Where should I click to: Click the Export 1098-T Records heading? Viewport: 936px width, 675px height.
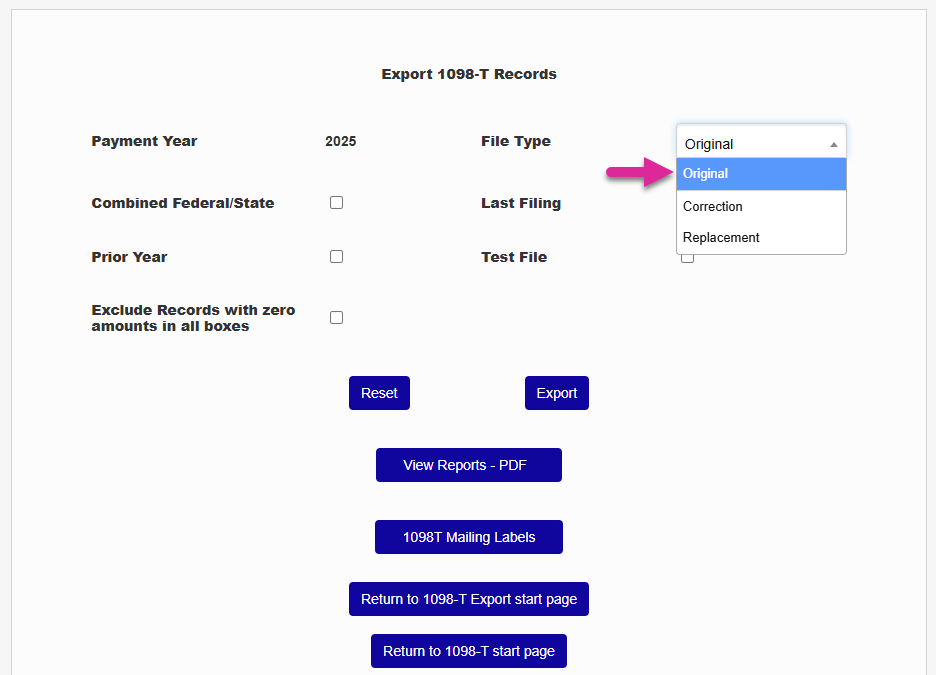468,74
